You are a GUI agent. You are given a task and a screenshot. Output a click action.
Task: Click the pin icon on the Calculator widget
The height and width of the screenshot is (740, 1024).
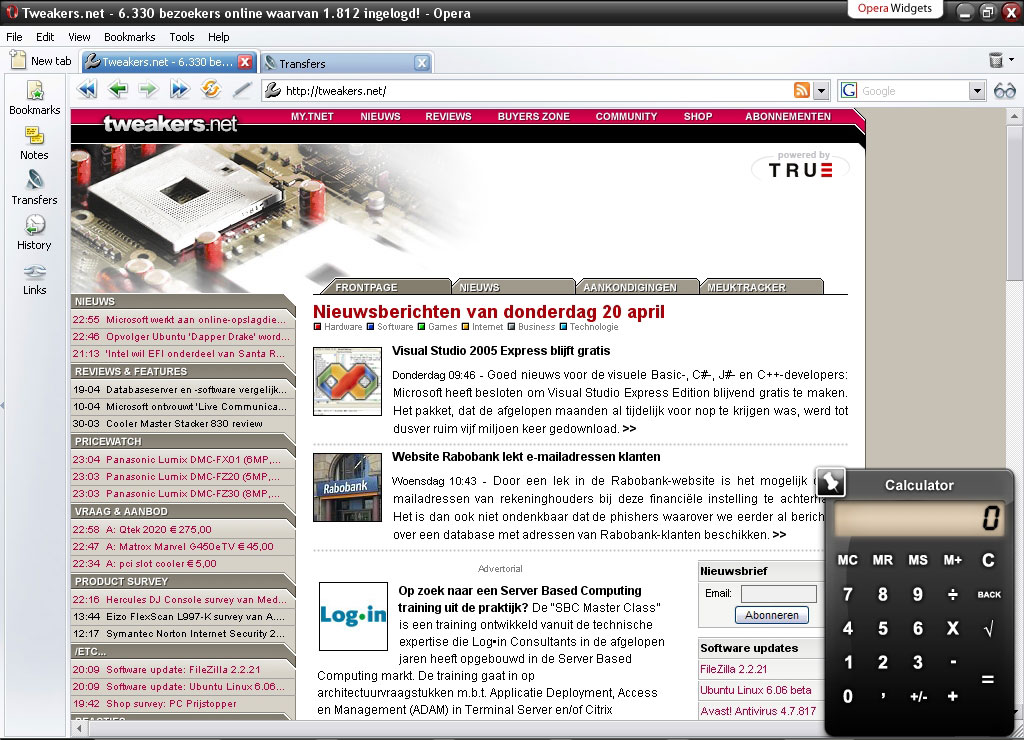(831, 483)
